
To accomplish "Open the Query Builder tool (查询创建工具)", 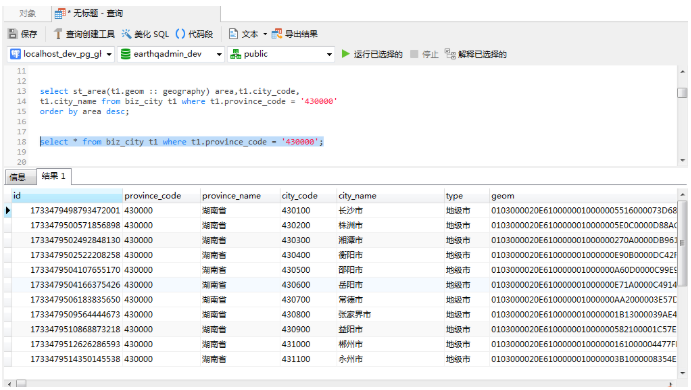I will click(x=83, y=34).
